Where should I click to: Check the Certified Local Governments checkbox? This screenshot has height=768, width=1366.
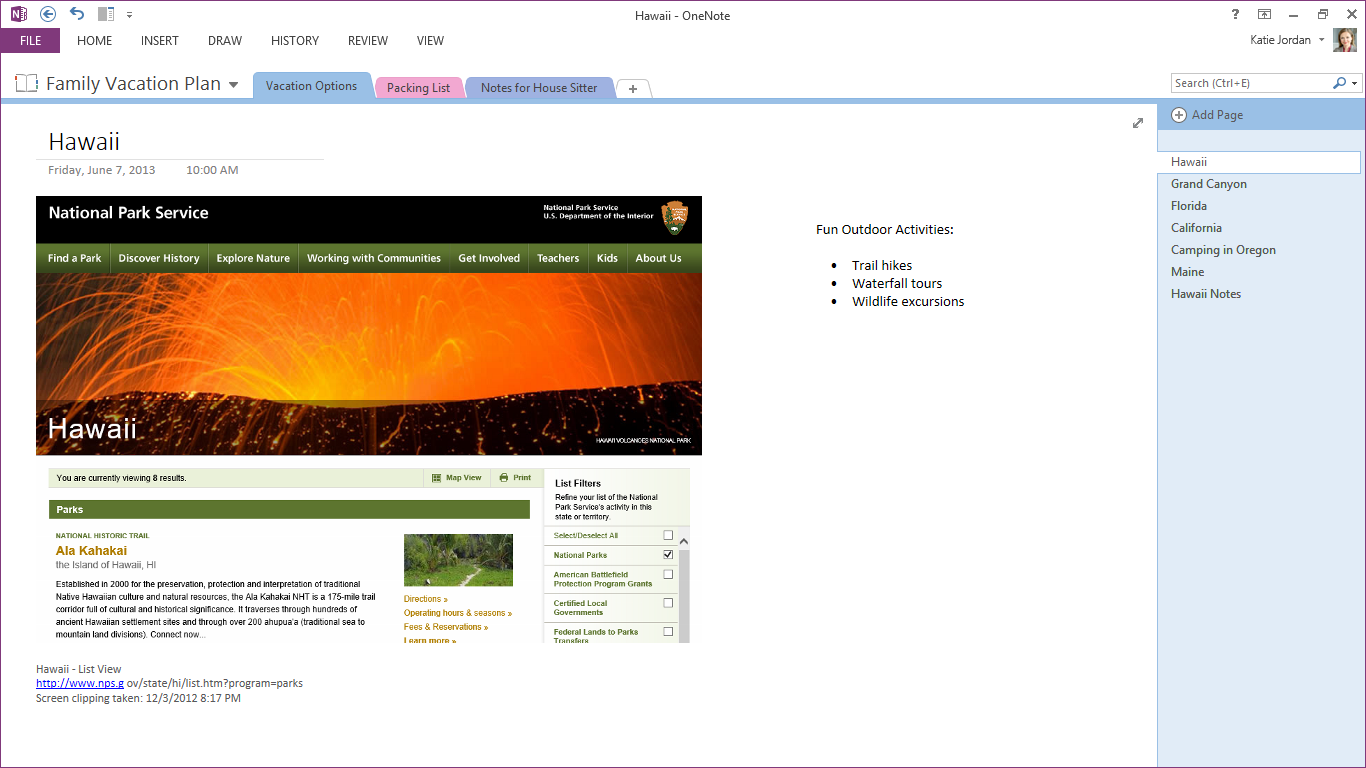668,604
